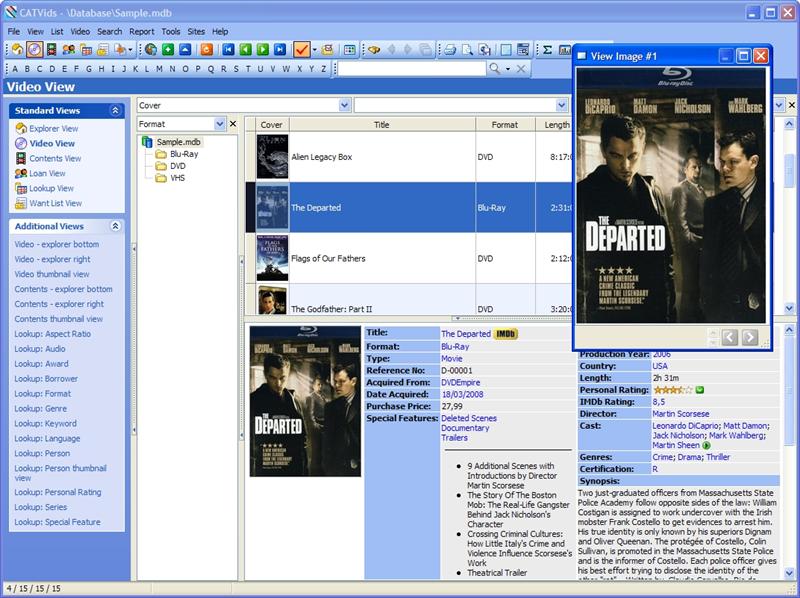800x598 pixels.
Task: Open search options dropdown arrow
Action: [508, 68]
